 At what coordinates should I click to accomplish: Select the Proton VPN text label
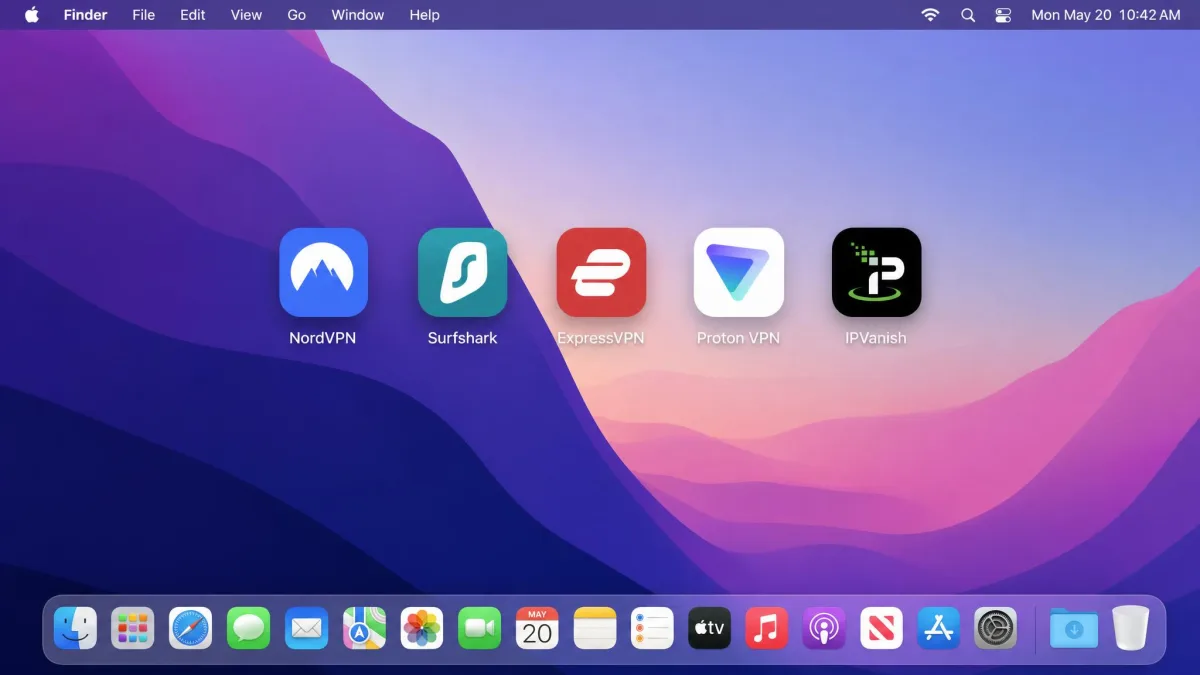coord(738,338)
